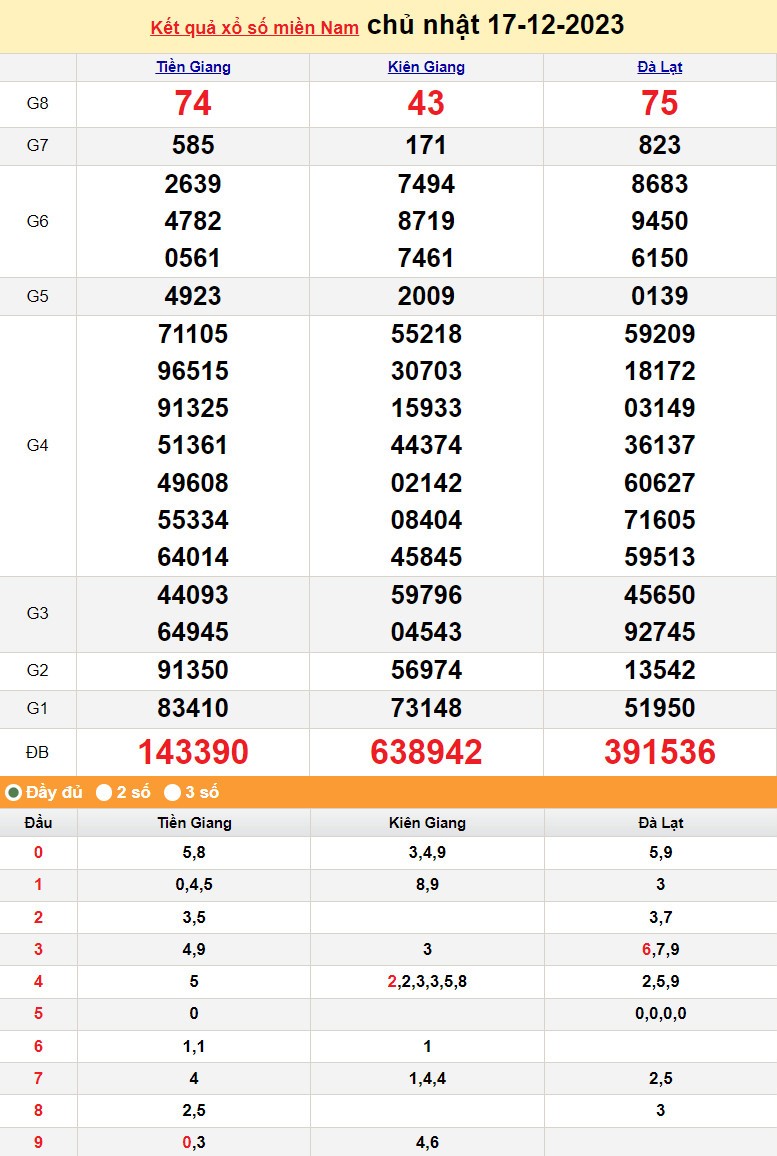Click G4 number 60627
The image size is (777, 1156).
[x=660, y=483]
